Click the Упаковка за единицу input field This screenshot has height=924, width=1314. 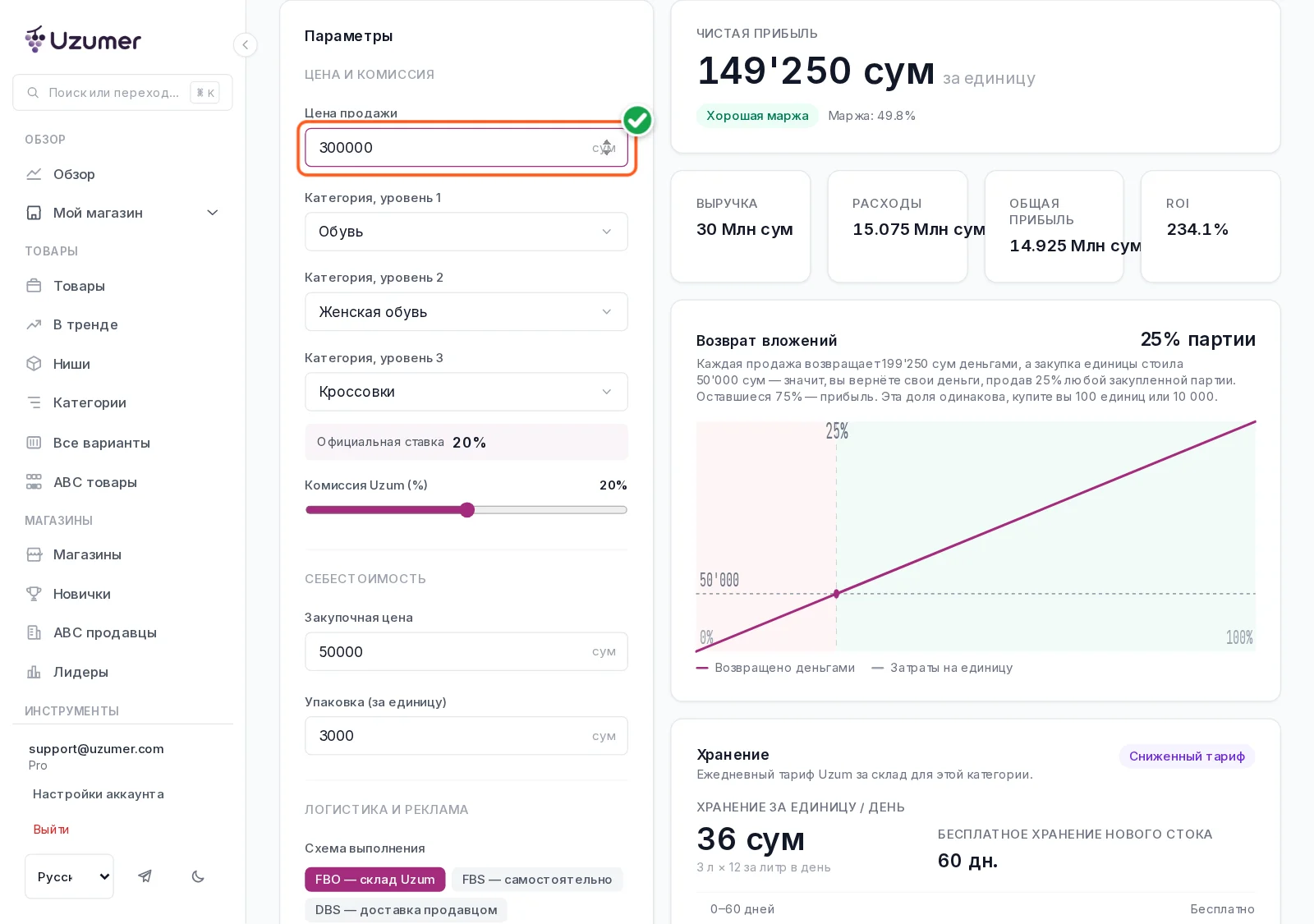tap(466, 736)
